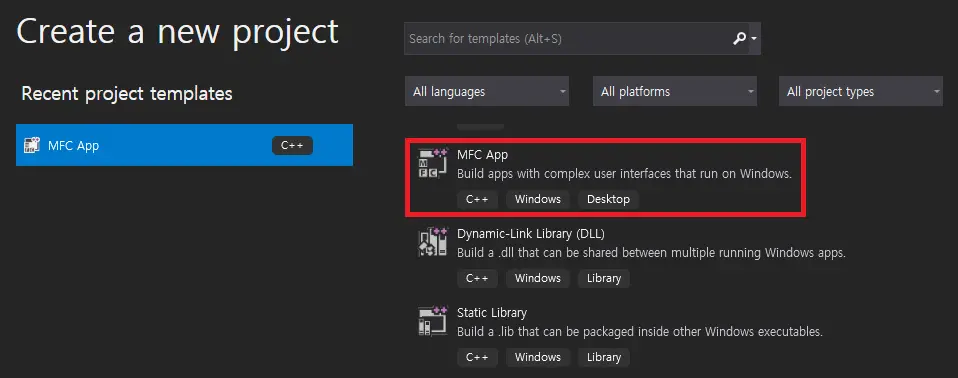
Task: Click MFC App description text
Action: [x=624, y=174]
